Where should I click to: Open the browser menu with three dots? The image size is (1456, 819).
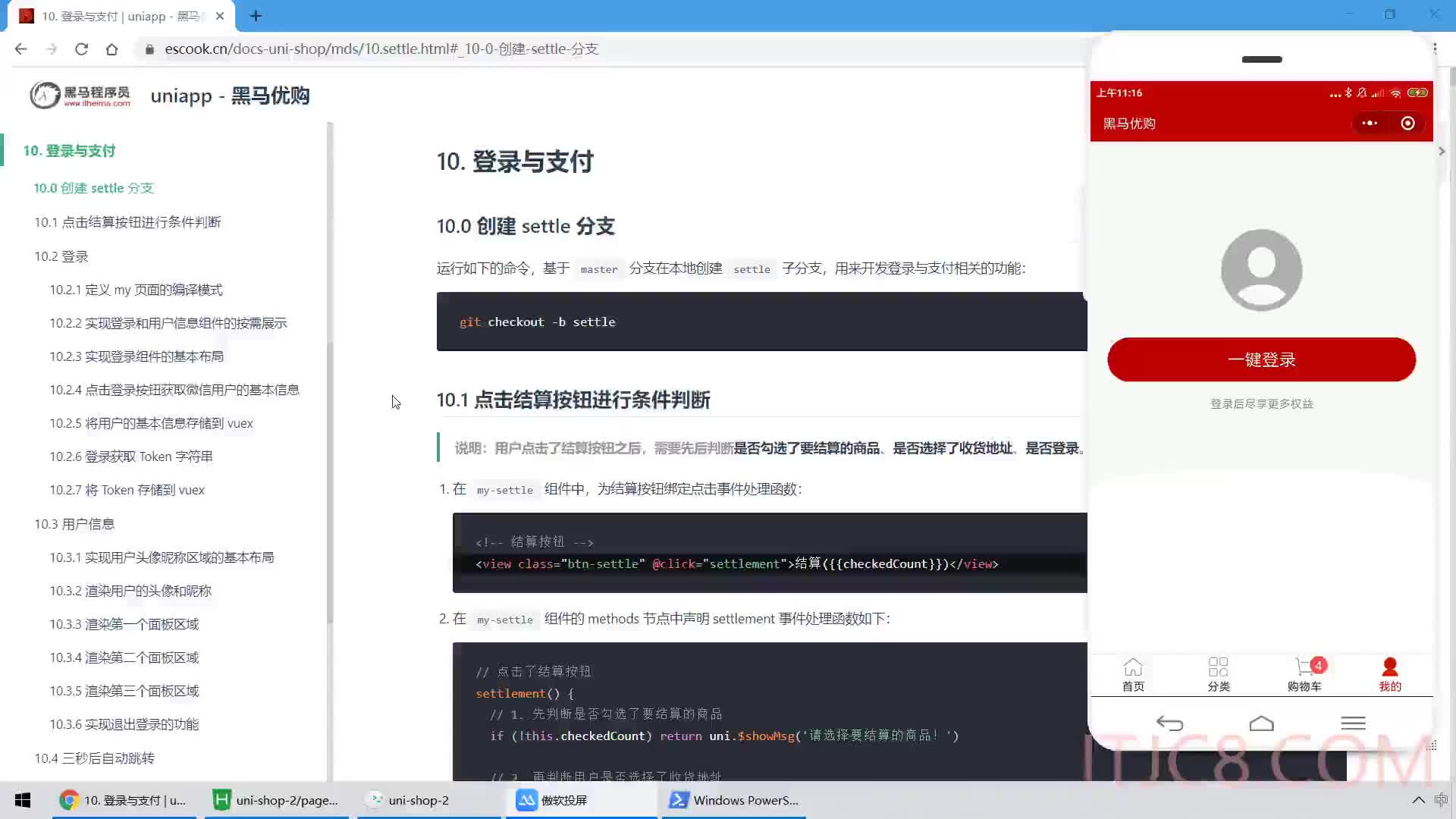(1435, 49)
